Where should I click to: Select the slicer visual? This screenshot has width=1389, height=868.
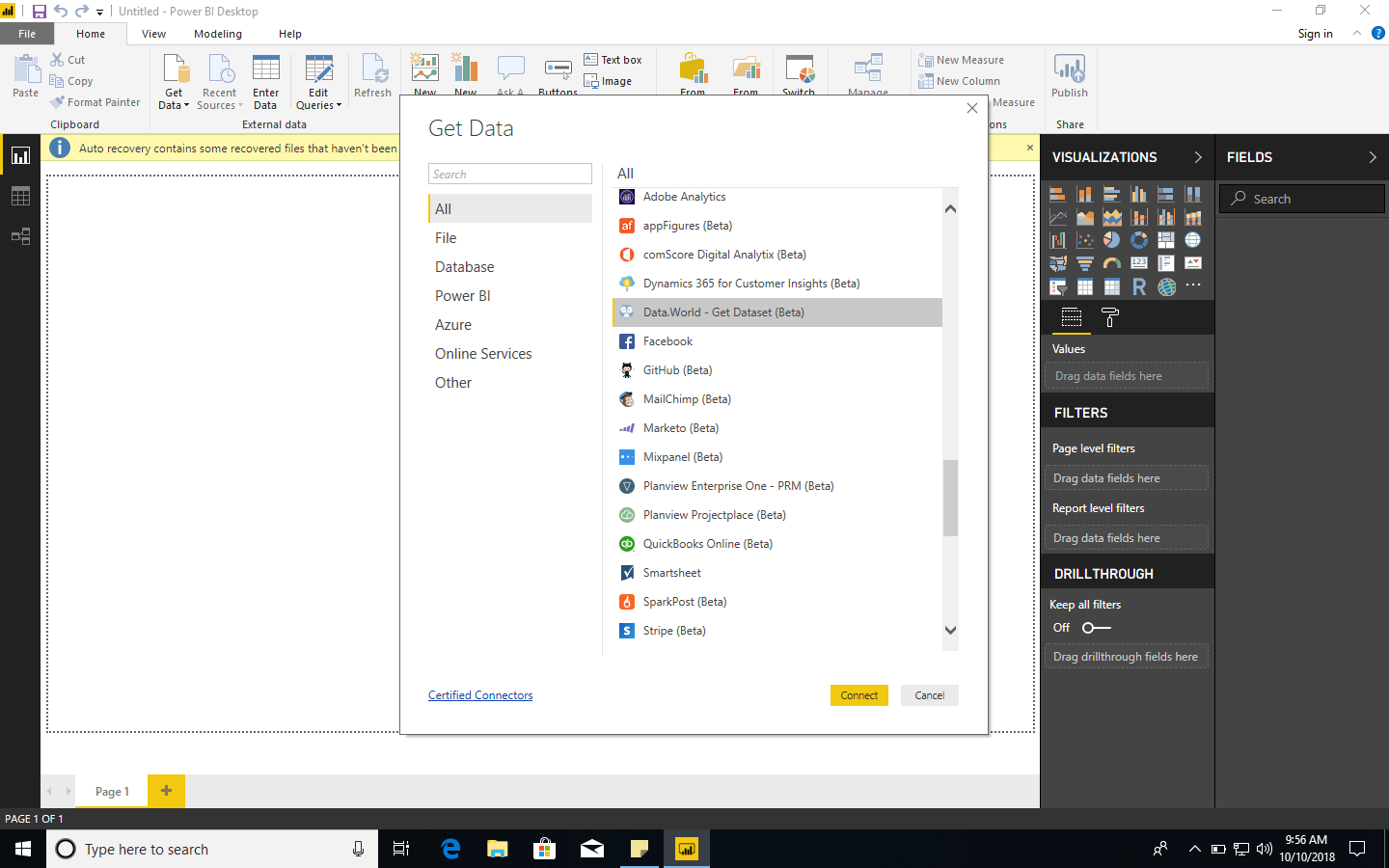point(1057,286)
